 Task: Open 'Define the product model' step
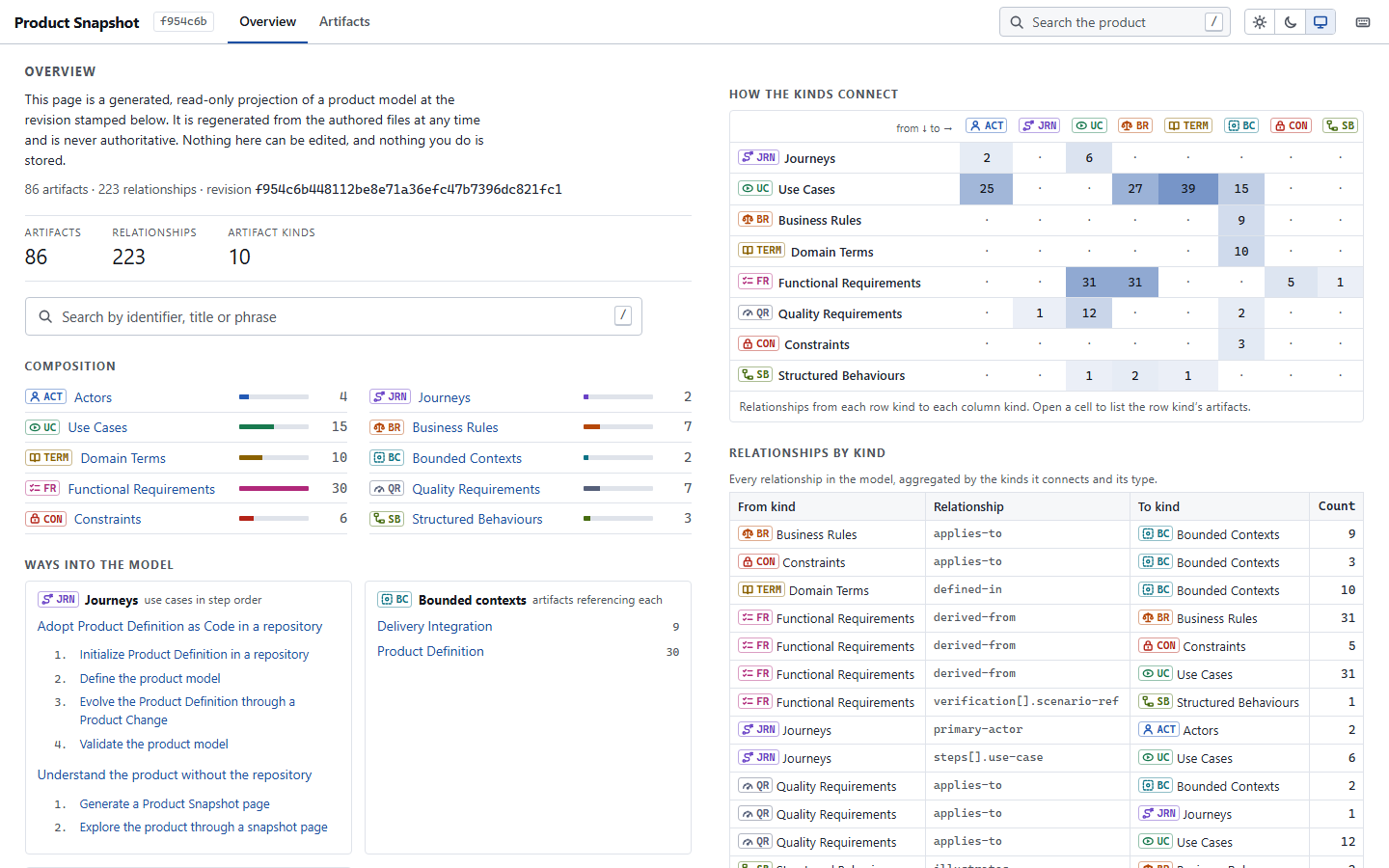150,678
